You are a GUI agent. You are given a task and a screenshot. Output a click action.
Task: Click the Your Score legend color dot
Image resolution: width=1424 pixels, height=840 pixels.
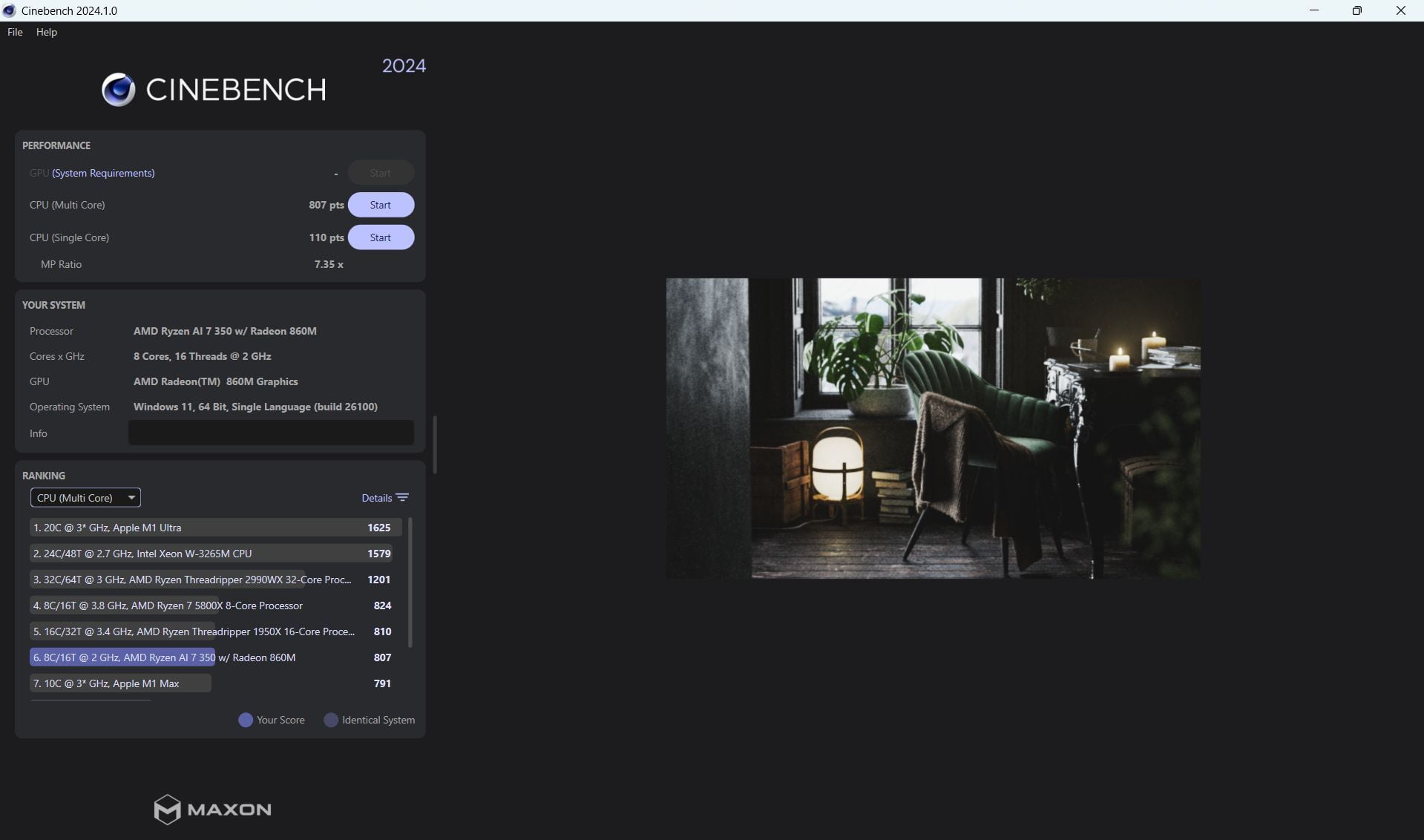tap(246, 720)
